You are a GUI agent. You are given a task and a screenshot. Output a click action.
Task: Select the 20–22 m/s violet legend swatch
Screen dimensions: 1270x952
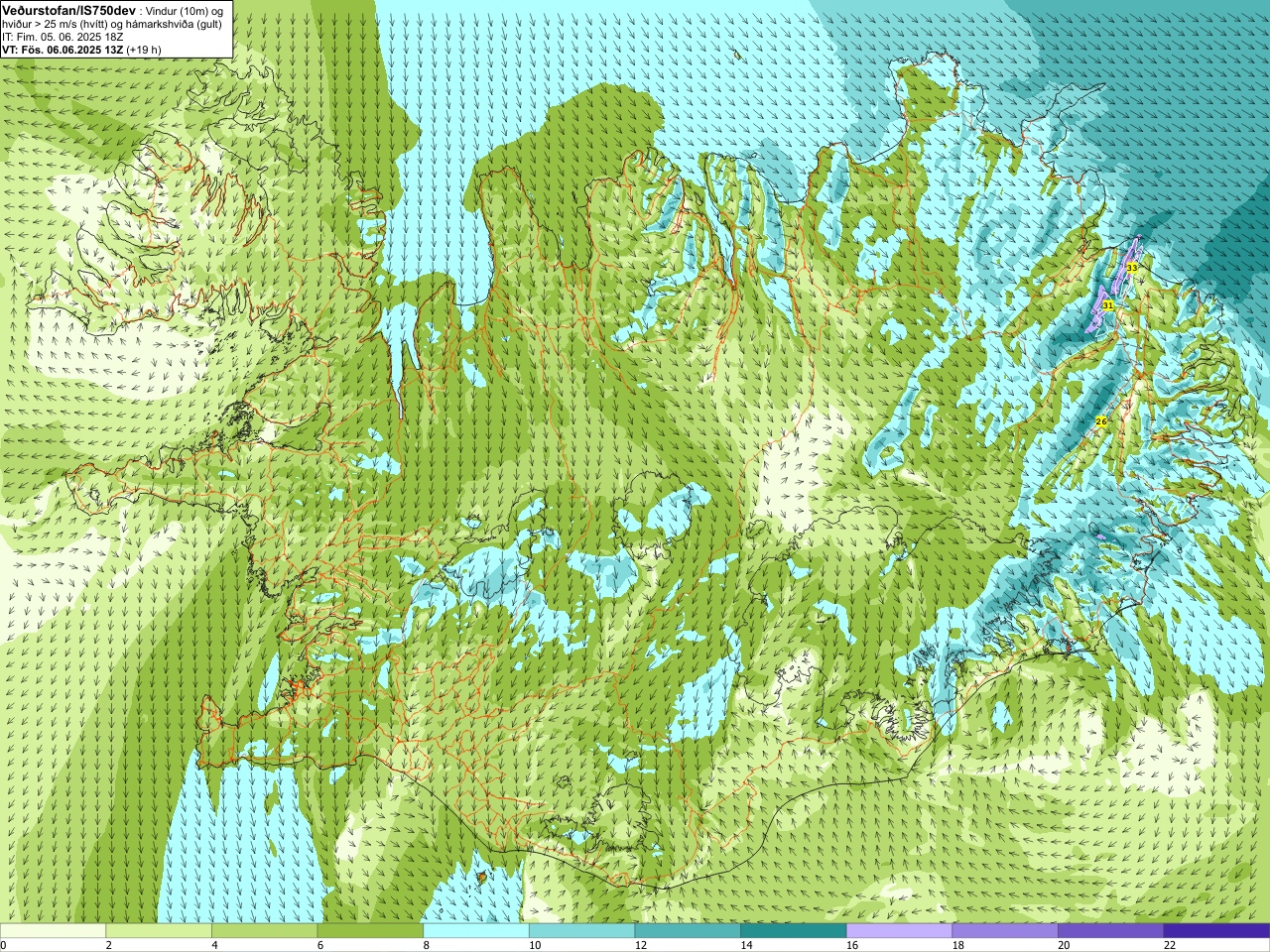tap(1111, 931)
